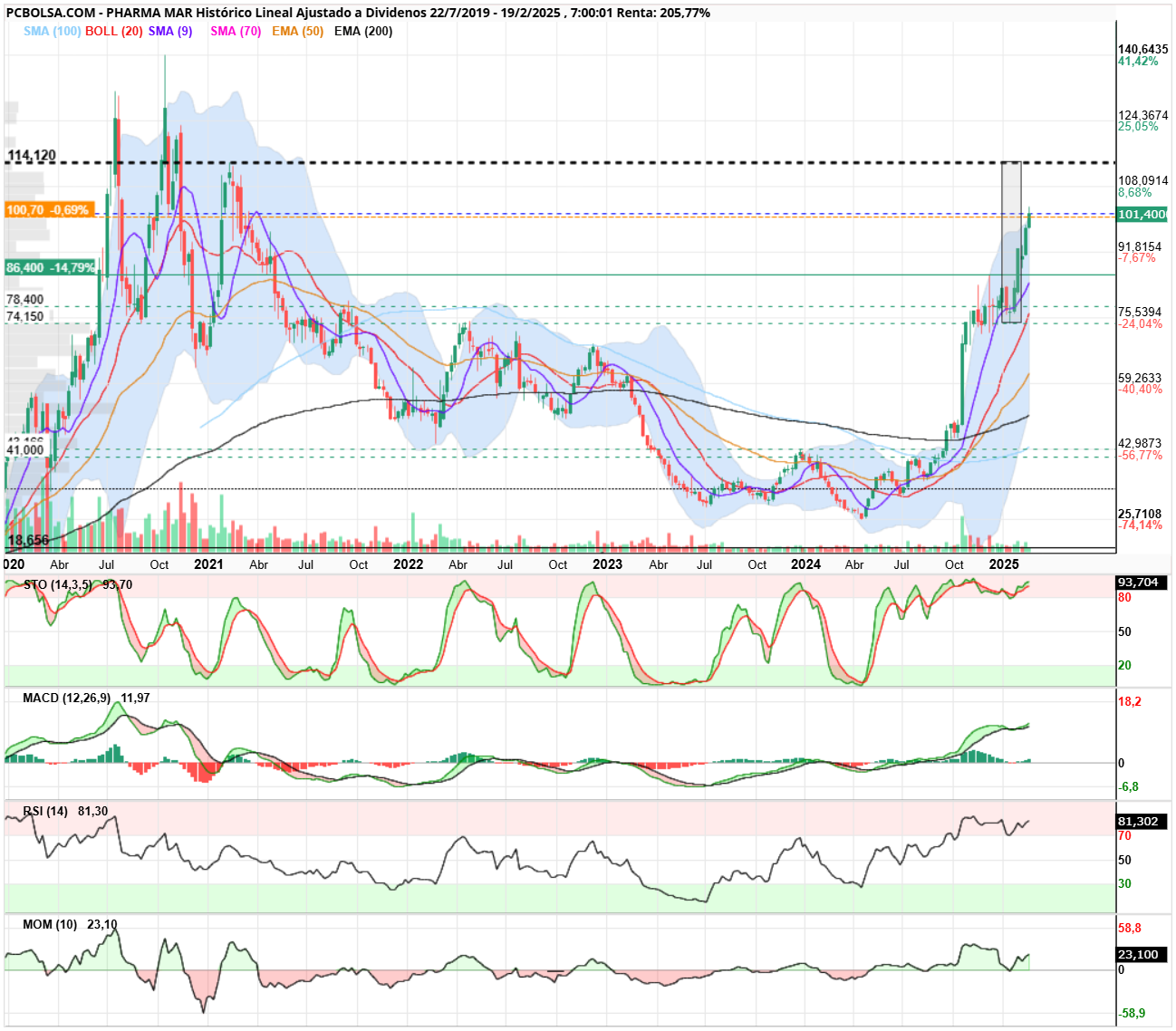Select the RSI (14) indicator label
1176x1031 pixels.
[45, 811]
